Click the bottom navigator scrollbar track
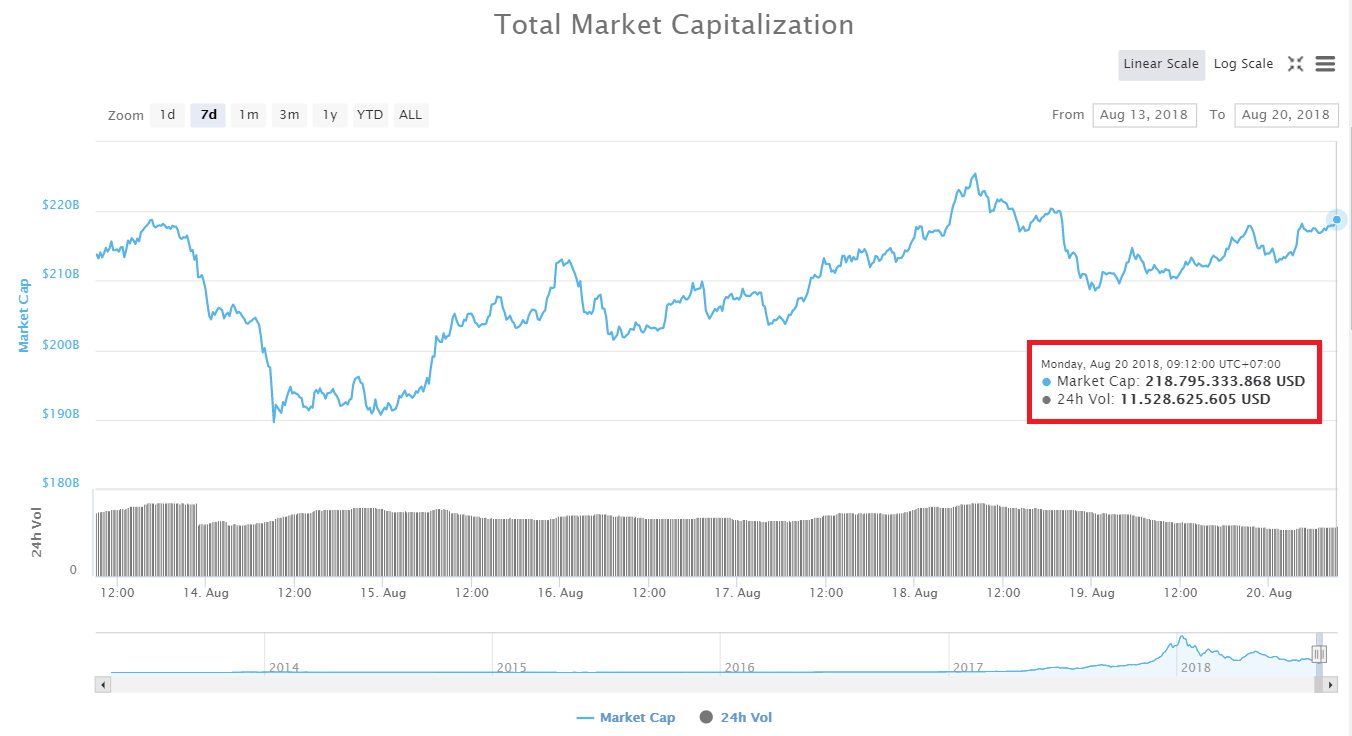This screenshot has width=1352, height=736. click(700, 684)
